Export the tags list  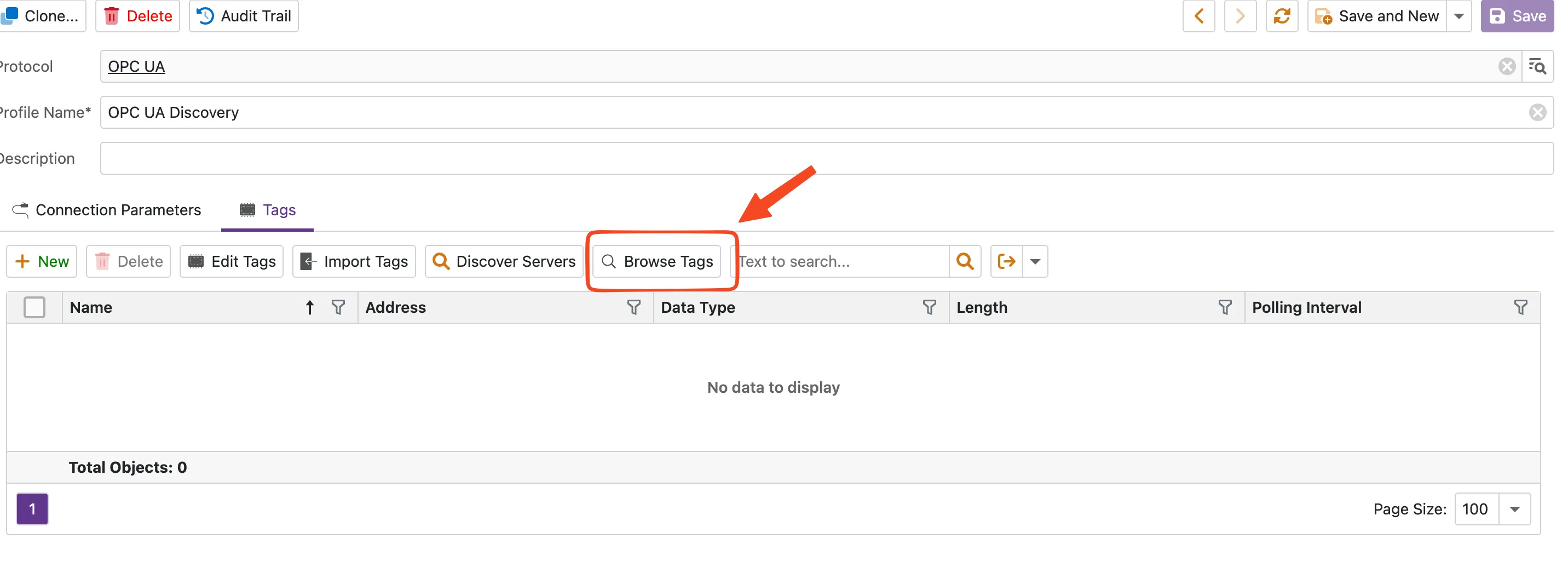[x=1006, y=261]
